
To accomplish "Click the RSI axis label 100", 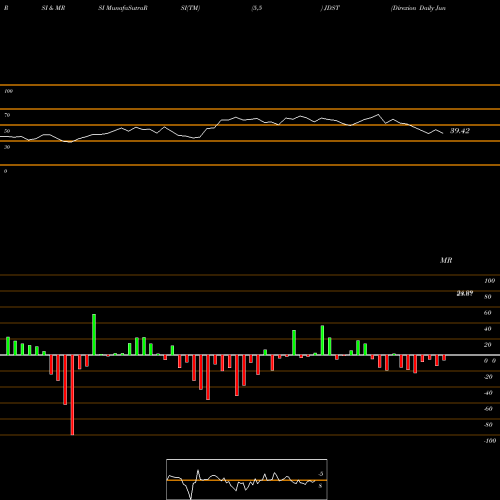I will [8, 91].
